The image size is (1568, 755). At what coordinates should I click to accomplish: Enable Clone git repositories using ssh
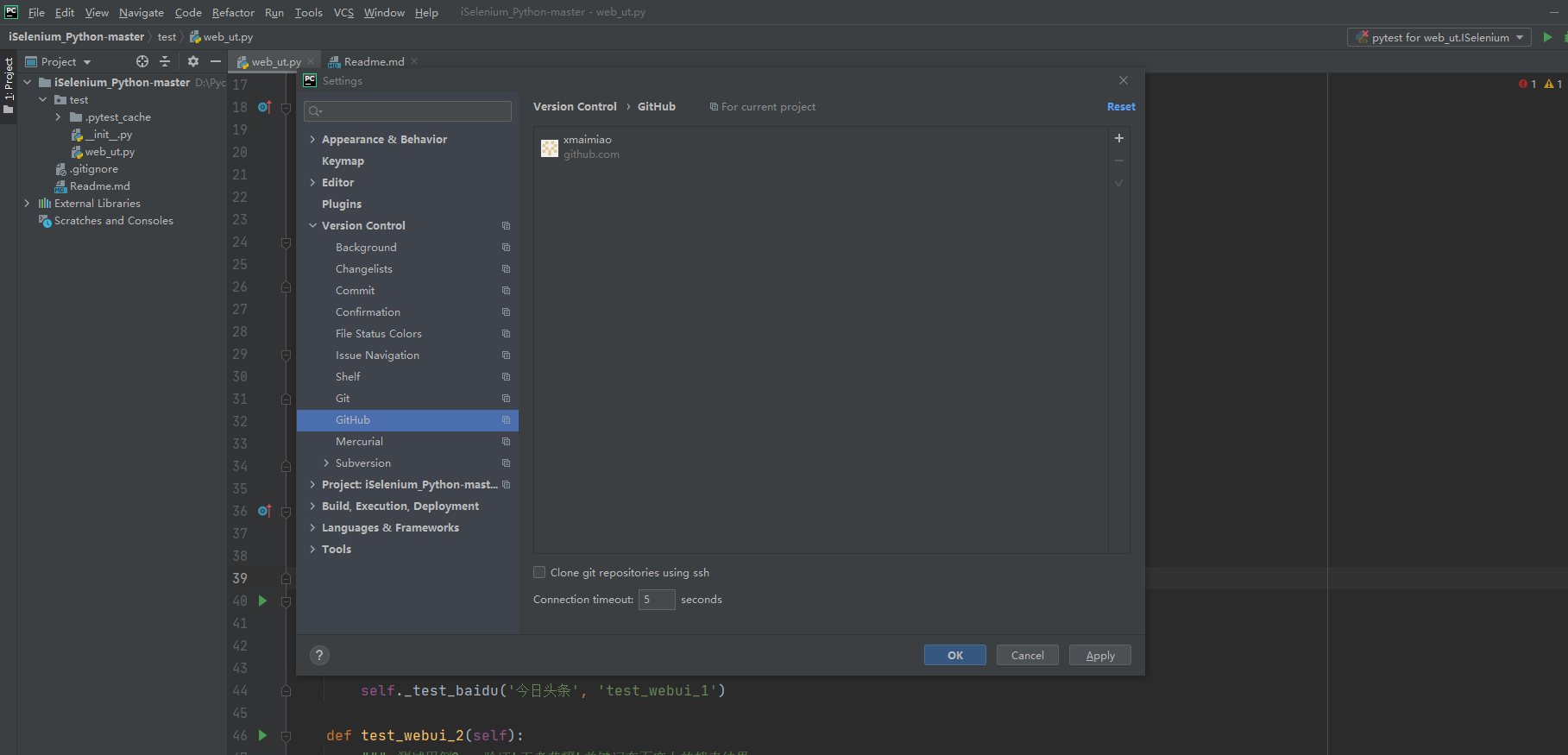(539, 572)
